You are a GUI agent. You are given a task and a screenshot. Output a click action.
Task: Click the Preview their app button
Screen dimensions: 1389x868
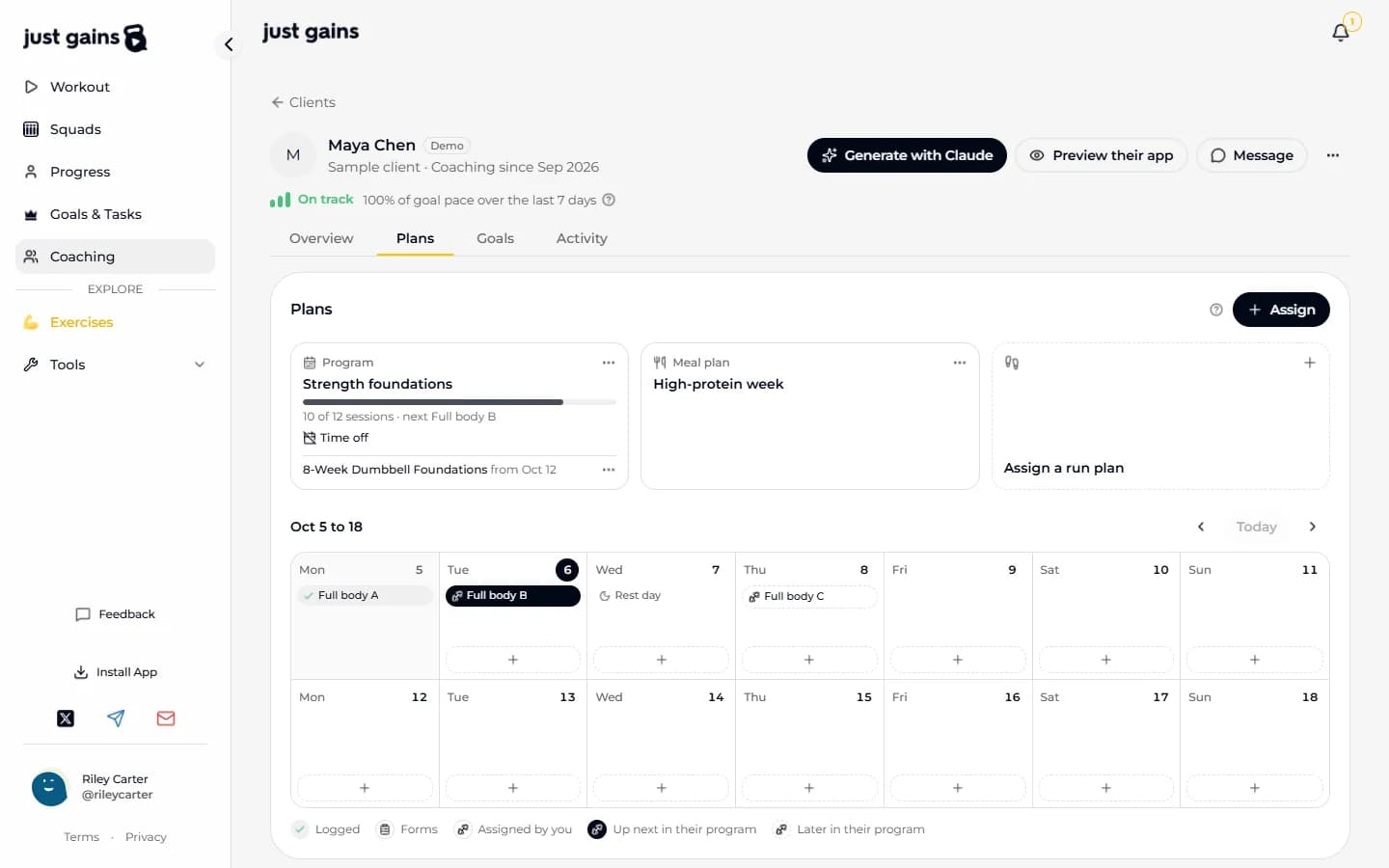pyautogui.click(x=1102, y=155)
